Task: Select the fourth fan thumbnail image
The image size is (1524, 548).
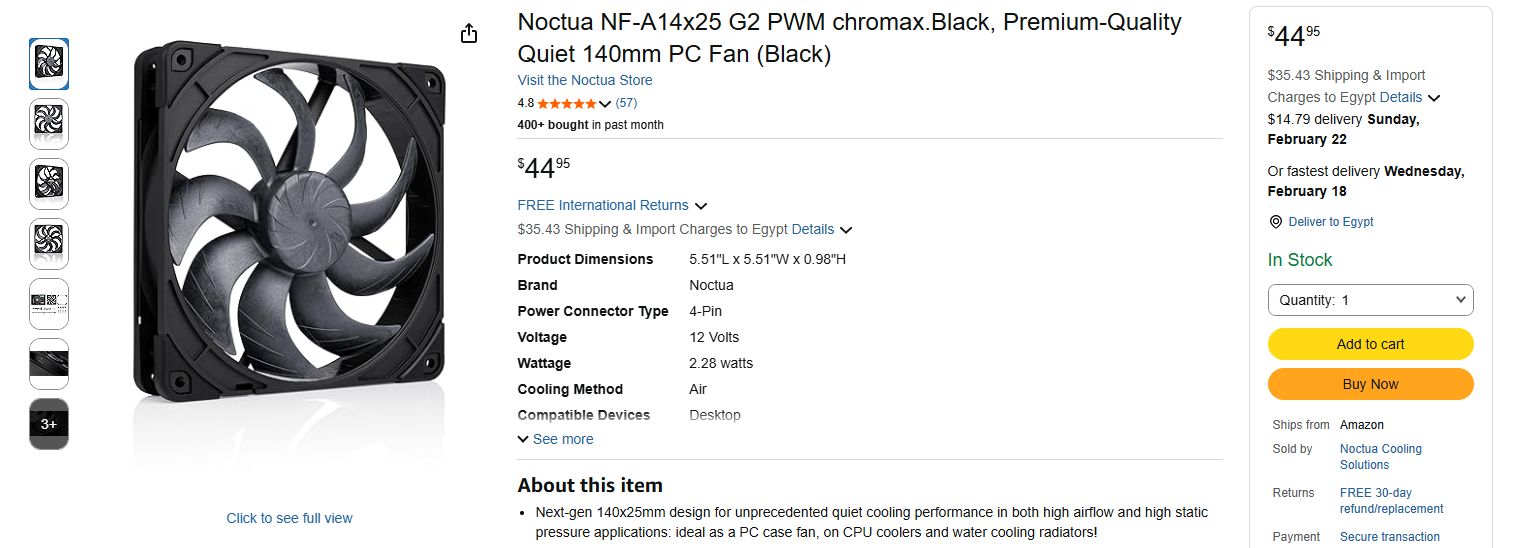Action: [49, 243]
